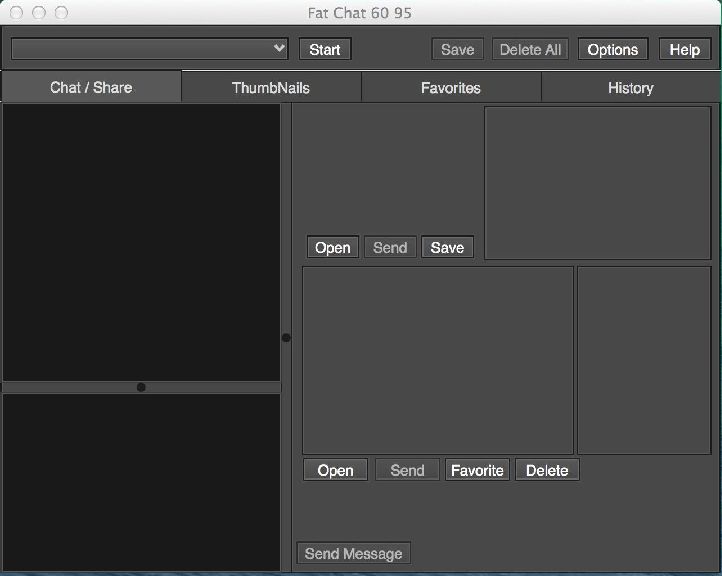Image resolution: width=722 pixels, height=576 pixels.
Task: Click Send in the upper panel
Action: point(390,247)
